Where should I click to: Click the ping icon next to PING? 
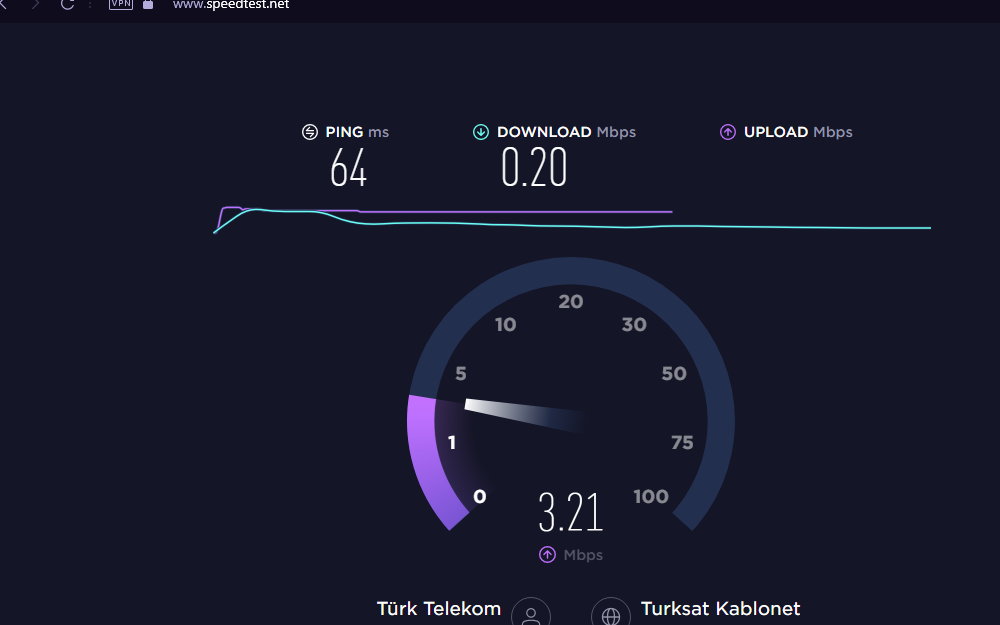[310, 132]
